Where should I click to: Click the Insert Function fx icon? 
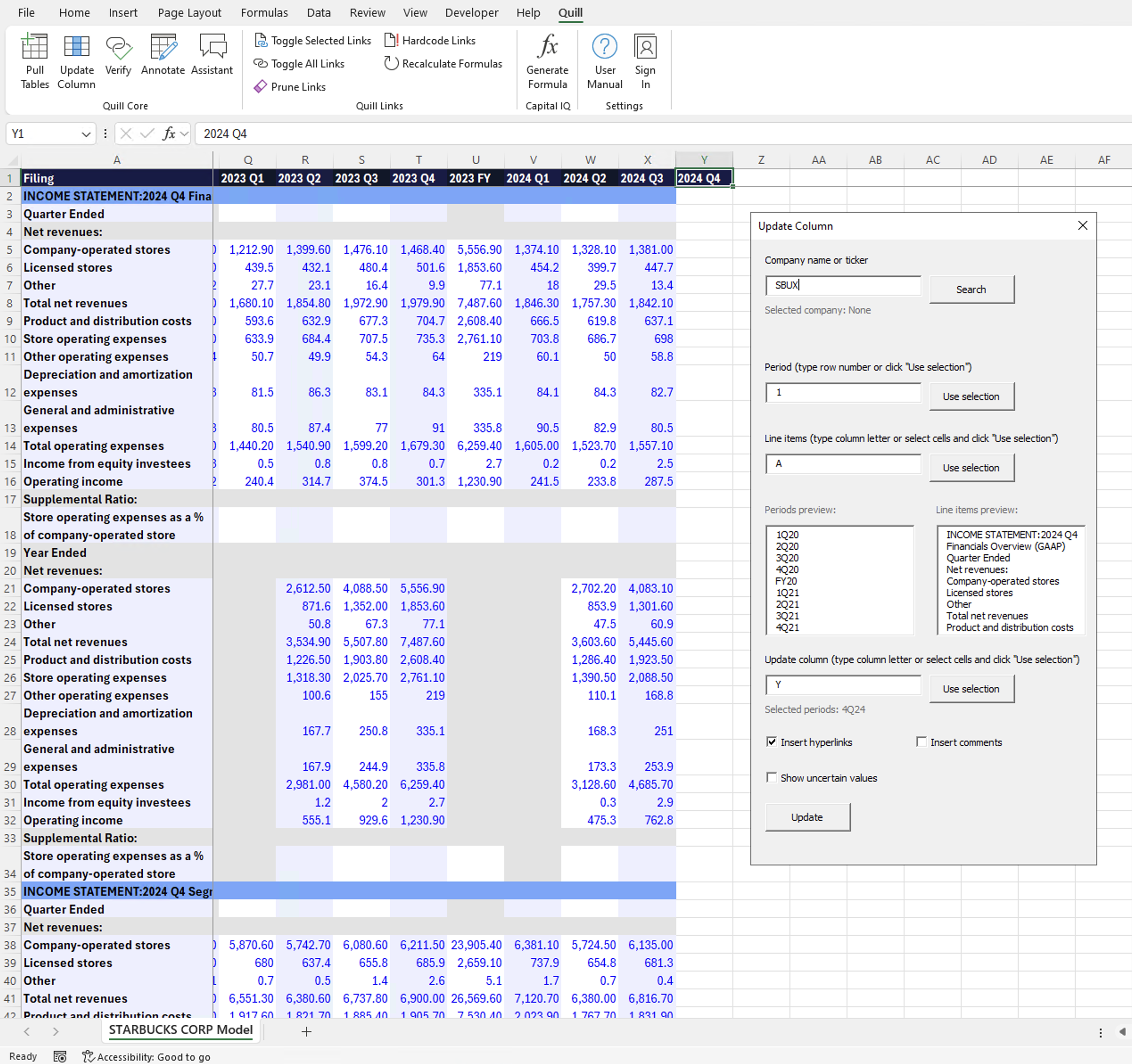[x=169, y=133]
